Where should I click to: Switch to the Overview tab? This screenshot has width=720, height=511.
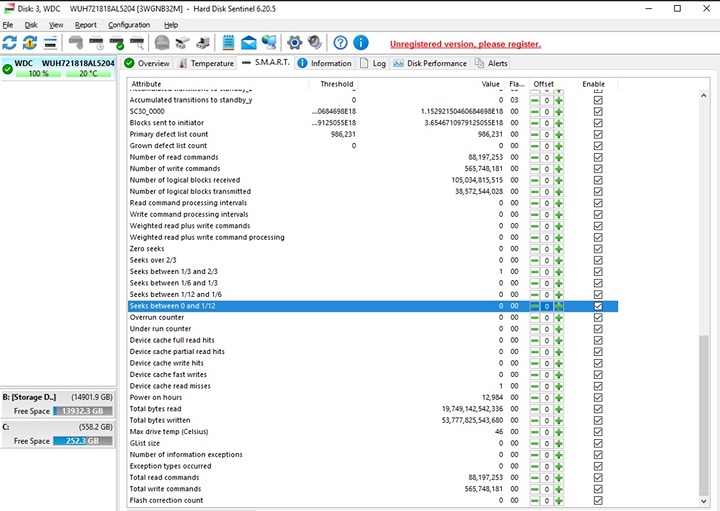click(x=147, y=63)
